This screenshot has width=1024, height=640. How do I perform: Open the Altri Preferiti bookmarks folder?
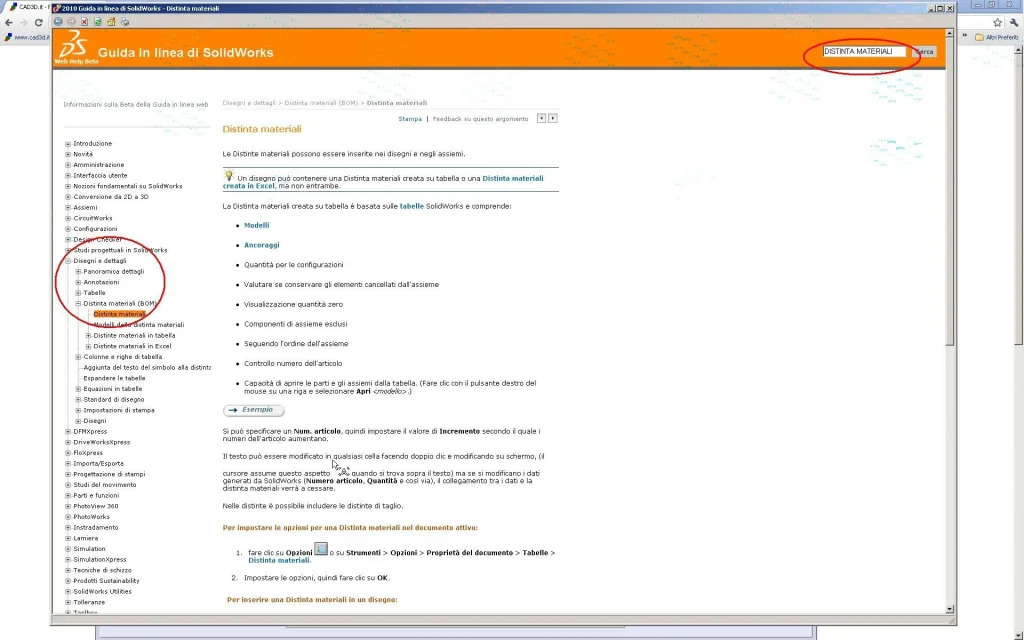pyautogui.click(x=997, y=37)
